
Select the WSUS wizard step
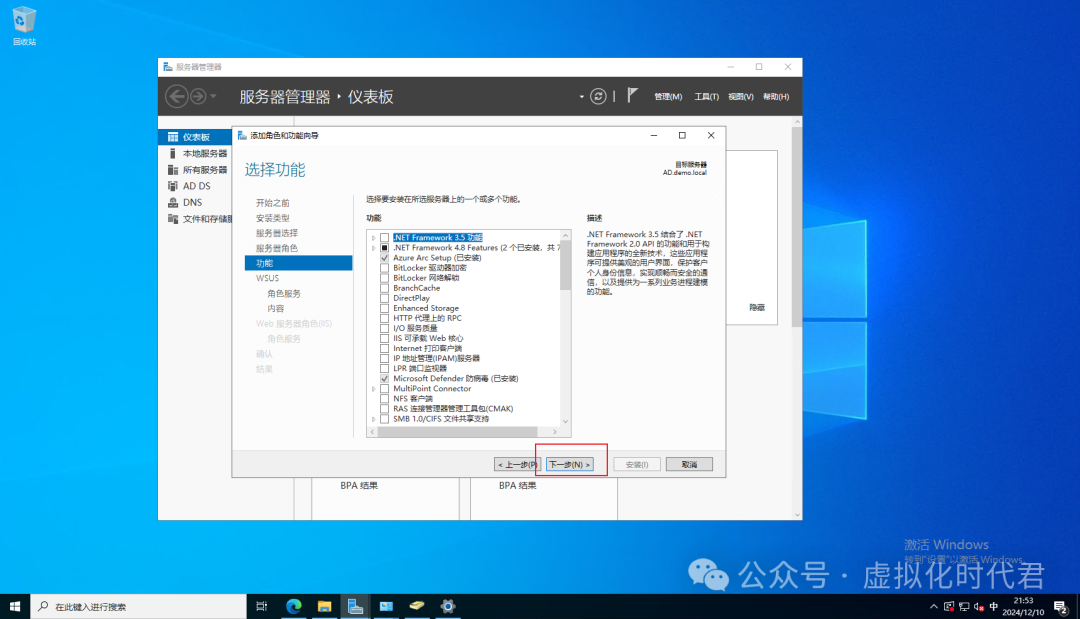pos(267,278)
